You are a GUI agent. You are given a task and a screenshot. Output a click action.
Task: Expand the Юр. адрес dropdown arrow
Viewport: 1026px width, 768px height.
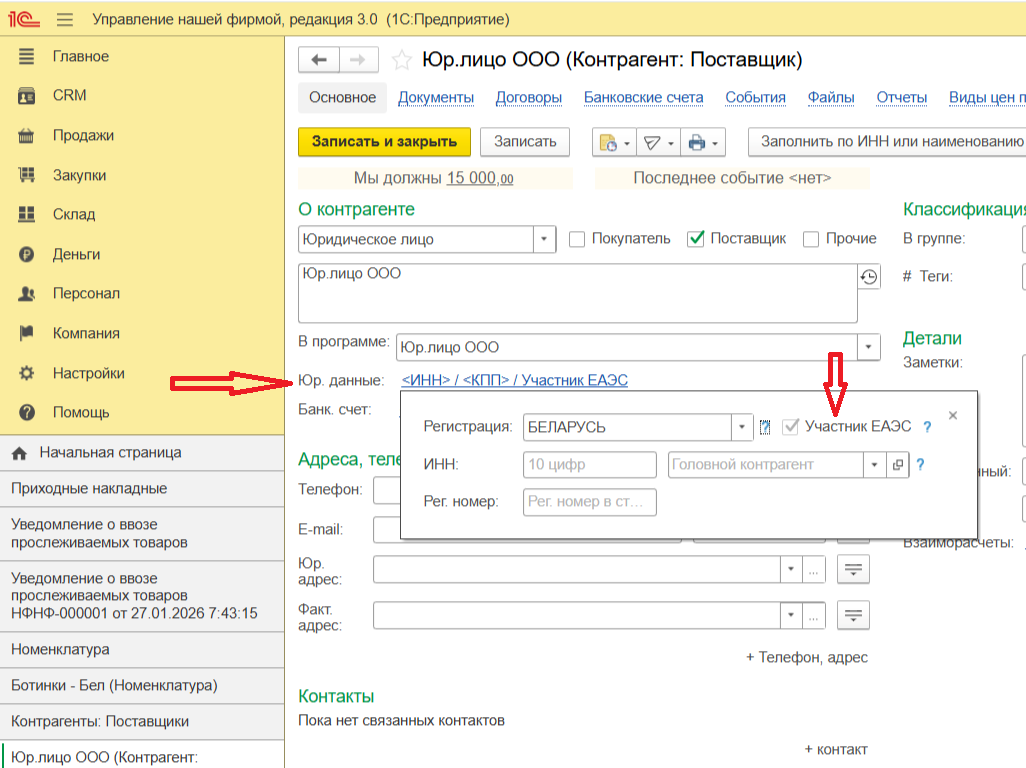click(x=791, y=569)
